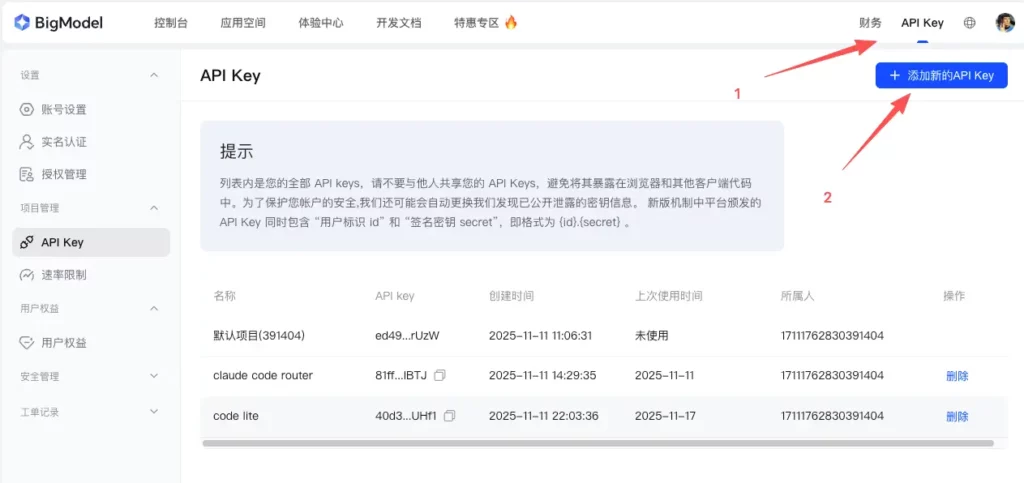Click the 添加新的API Key button
This screenshot has height=483, width=1024.
pyautogui.click(x=941, y=76)
